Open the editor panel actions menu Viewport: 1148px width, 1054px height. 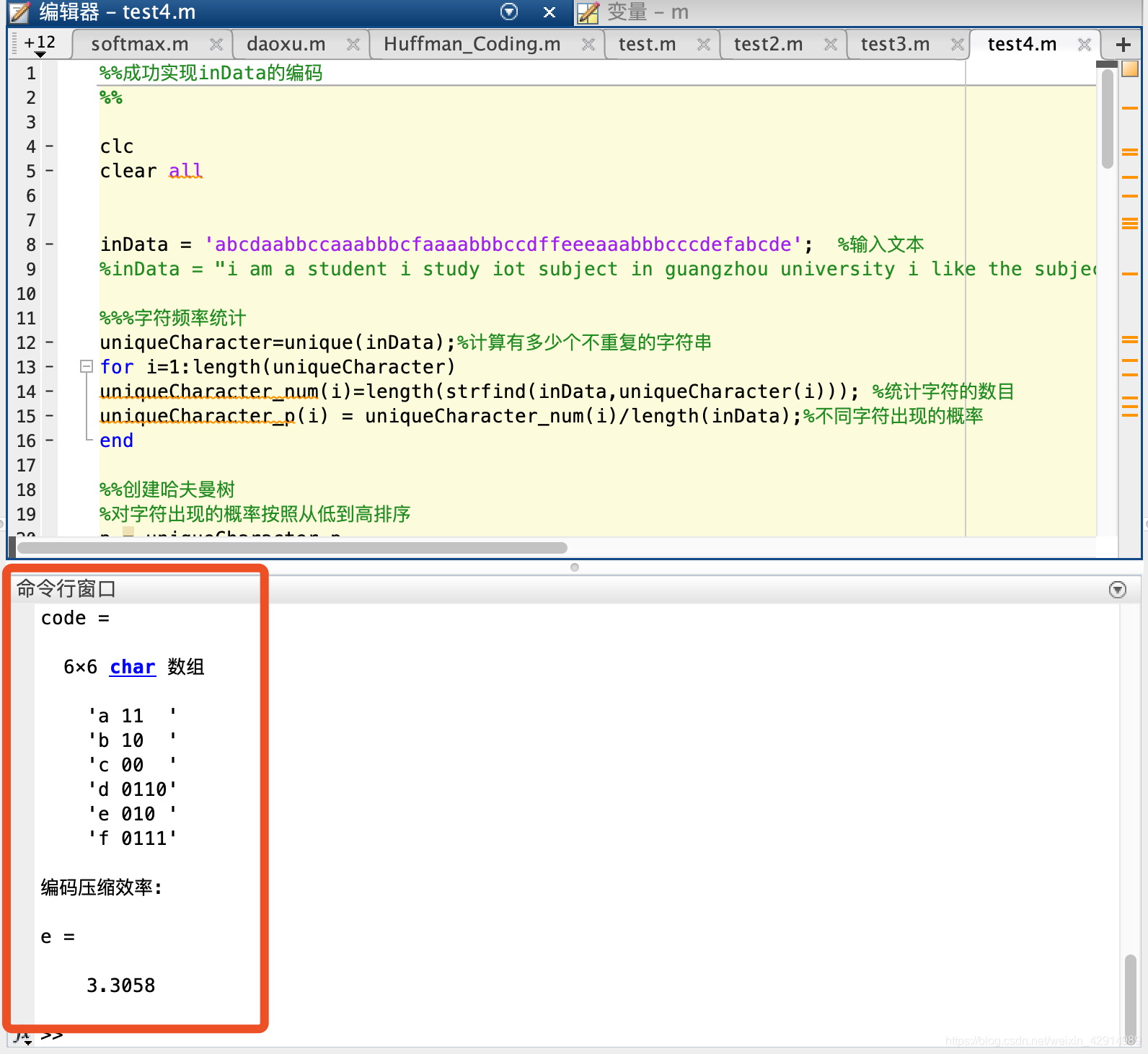[509, 12]
